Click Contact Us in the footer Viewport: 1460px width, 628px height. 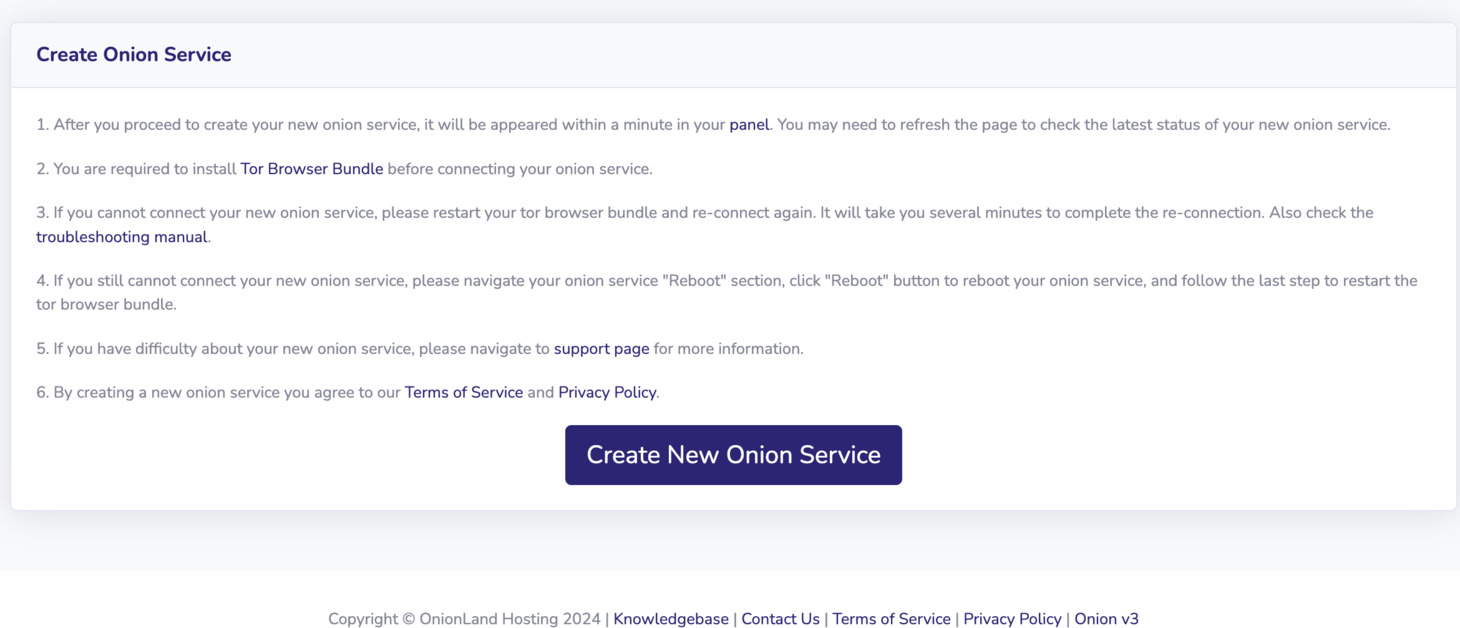(x=780, y=618)
